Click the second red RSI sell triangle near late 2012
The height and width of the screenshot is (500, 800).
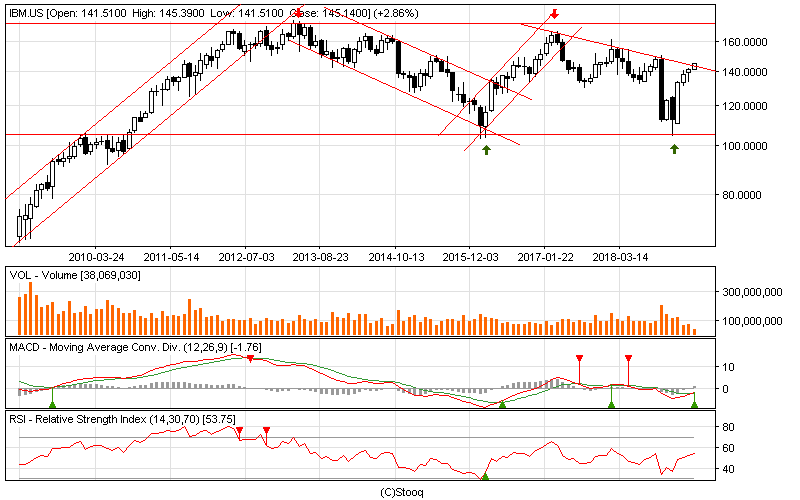(266, 431)
